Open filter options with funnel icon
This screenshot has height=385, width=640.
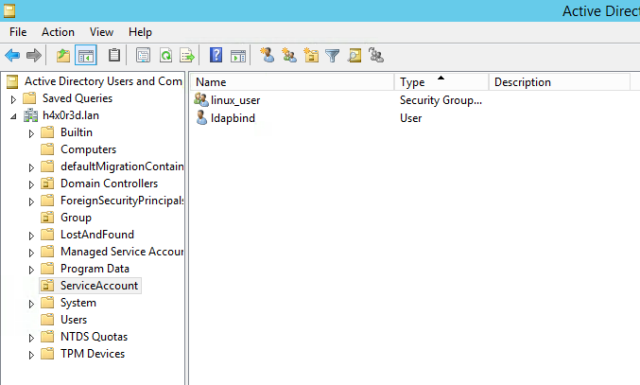coord(332,56)
